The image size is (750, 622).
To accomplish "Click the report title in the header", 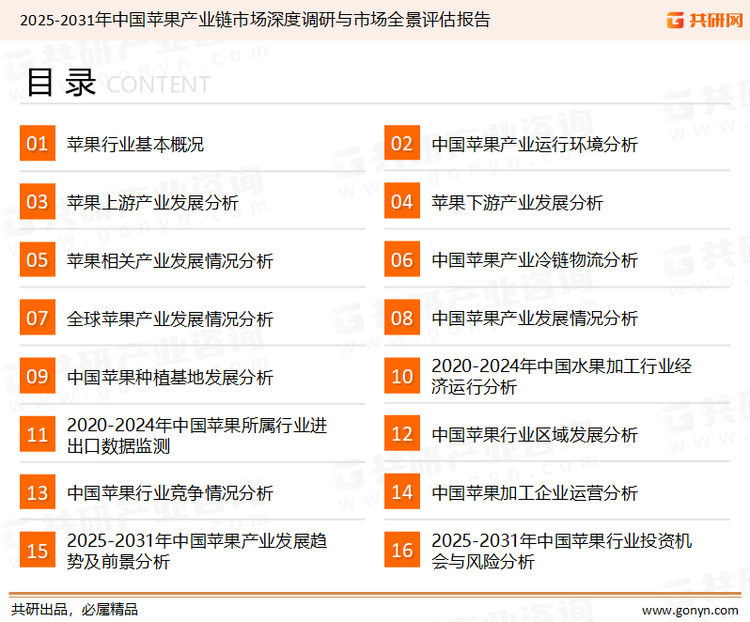I will (255, 20).
